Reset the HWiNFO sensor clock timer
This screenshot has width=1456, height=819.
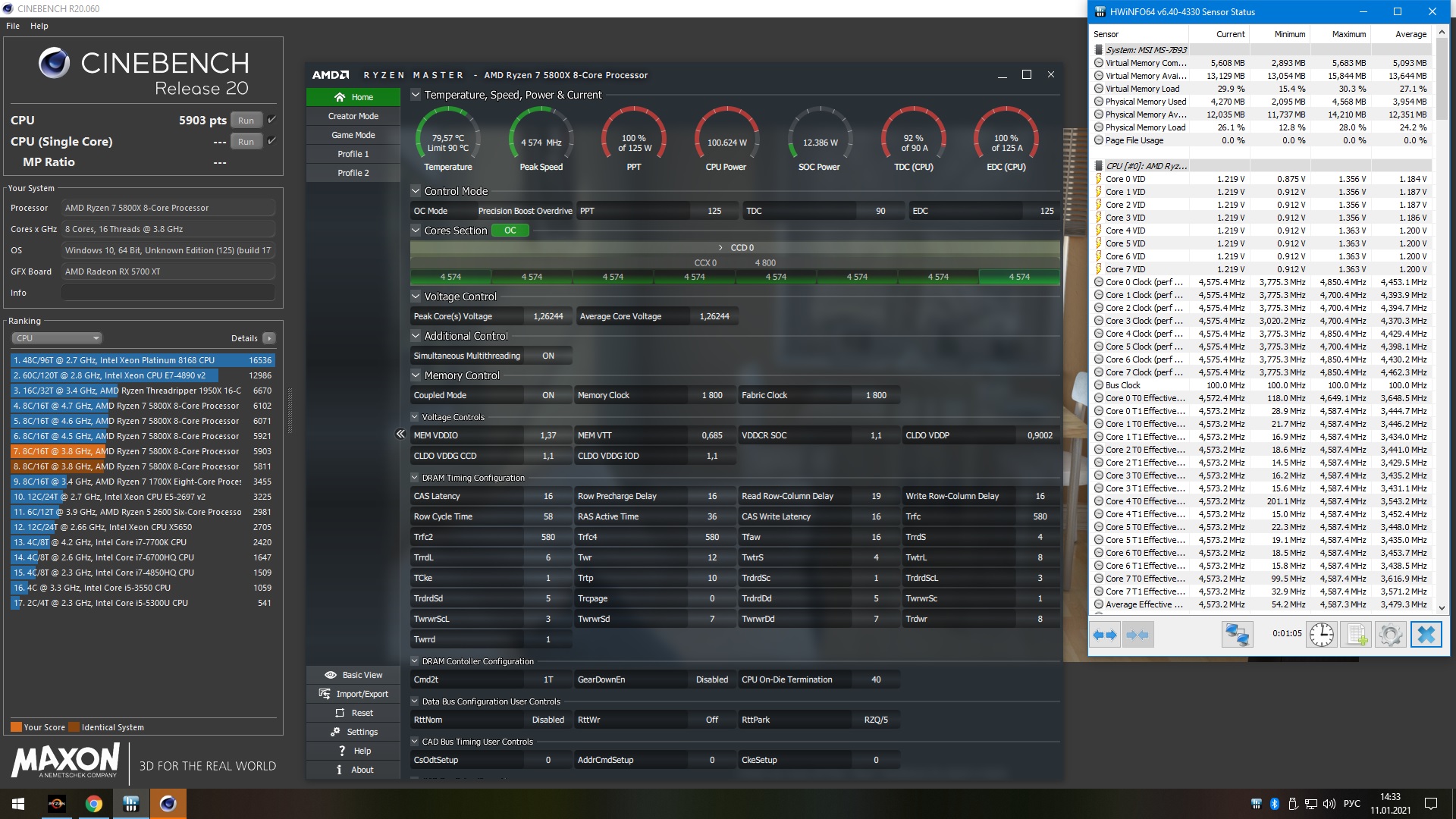(x=1321, y=635)
